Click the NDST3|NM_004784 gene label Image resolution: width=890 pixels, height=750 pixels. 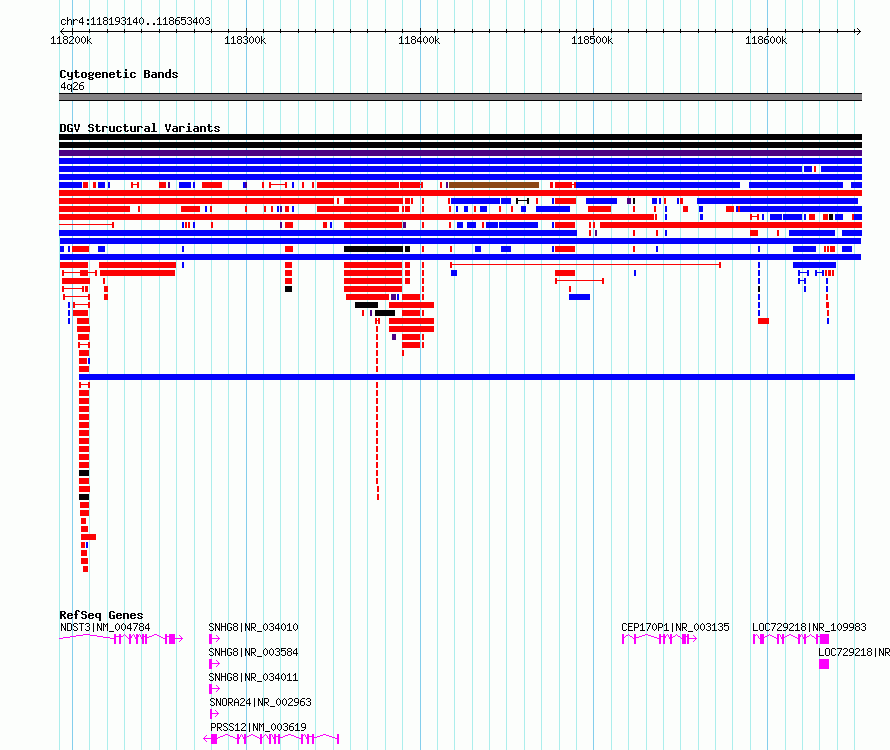(x=105, y=627)
